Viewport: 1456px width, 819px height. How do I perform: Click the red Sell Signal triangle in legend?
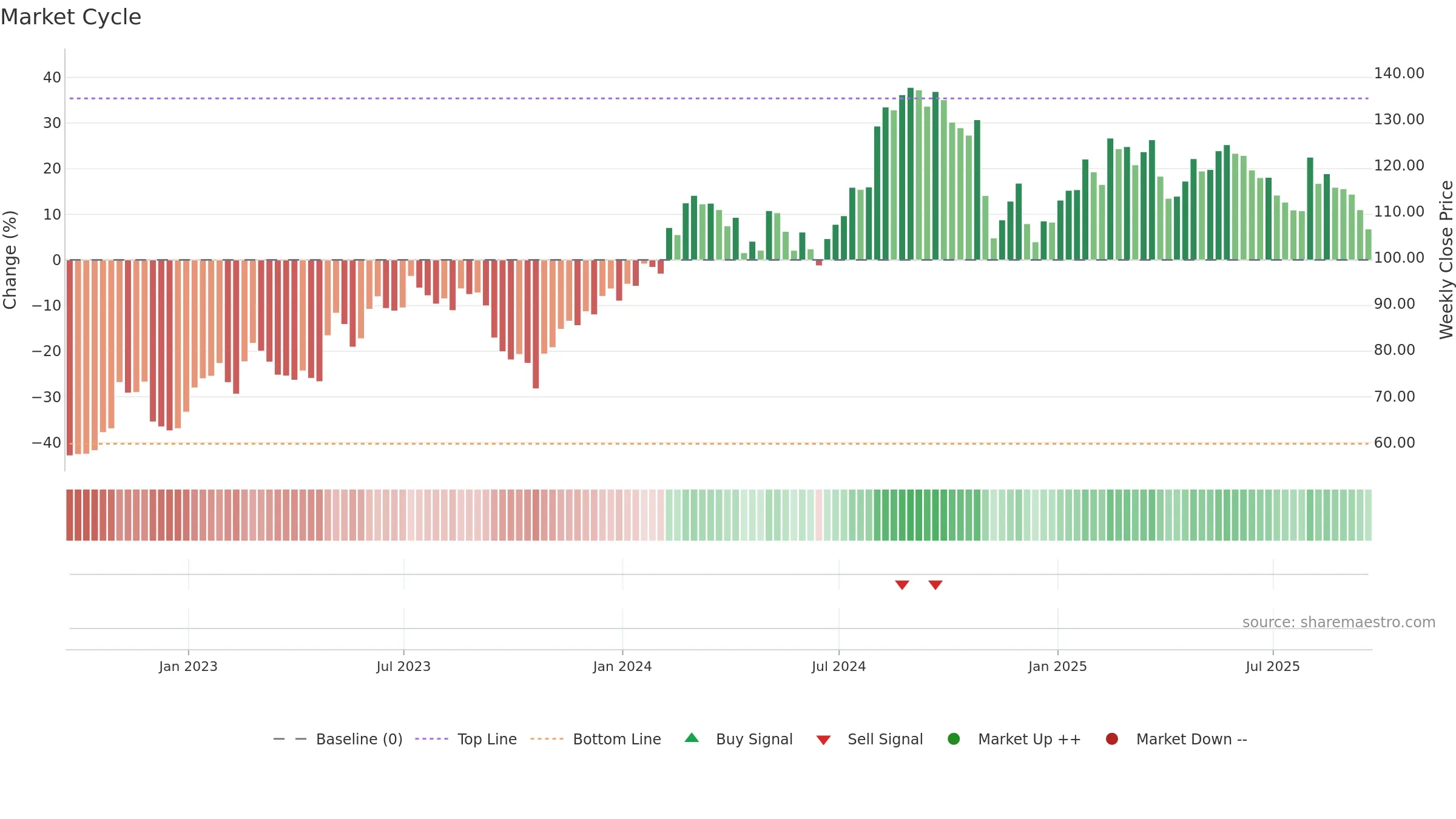click(x=823, y=740)
